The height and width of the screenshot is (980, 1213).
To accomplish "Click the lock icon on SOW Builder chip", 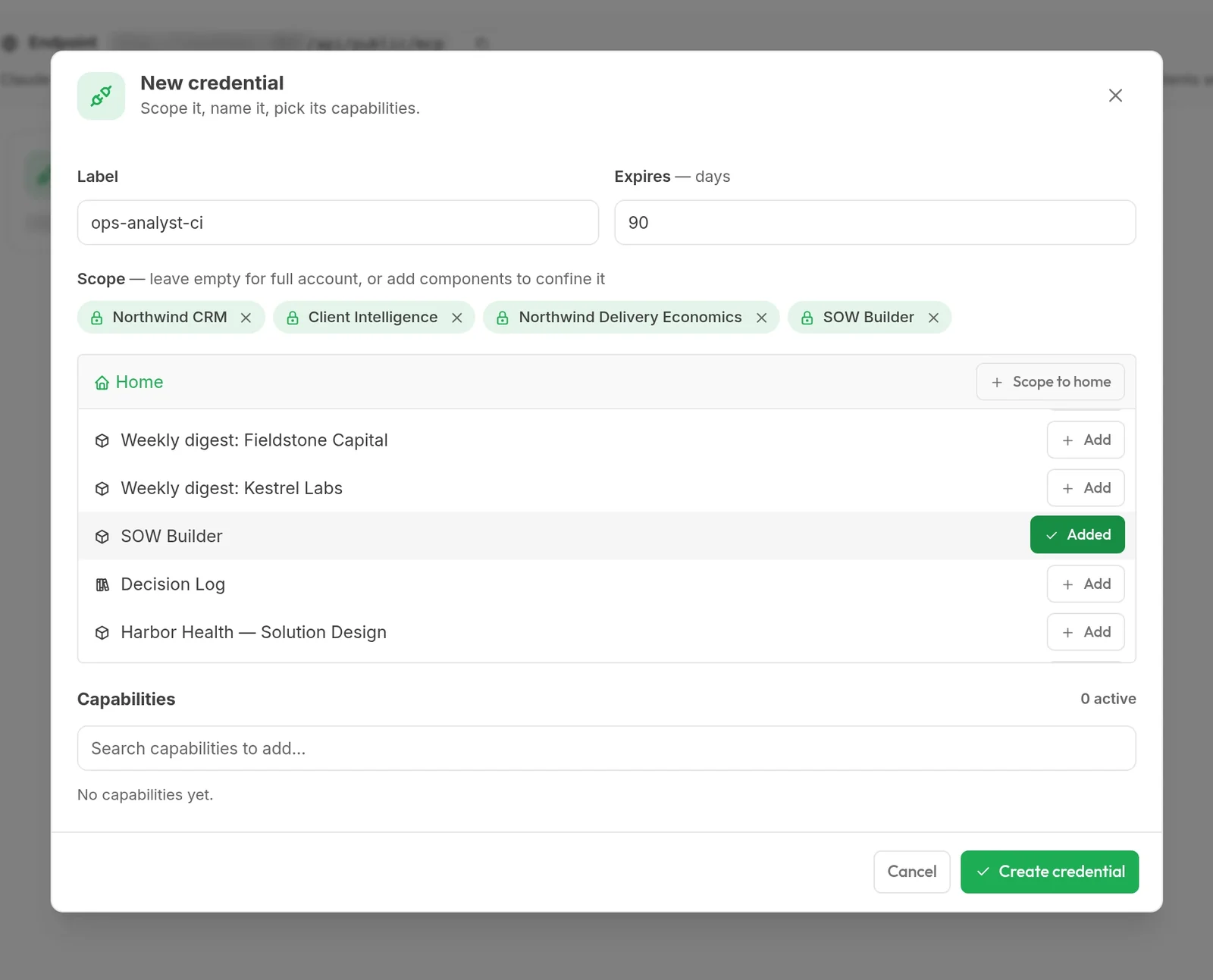I will click(807, 318).
